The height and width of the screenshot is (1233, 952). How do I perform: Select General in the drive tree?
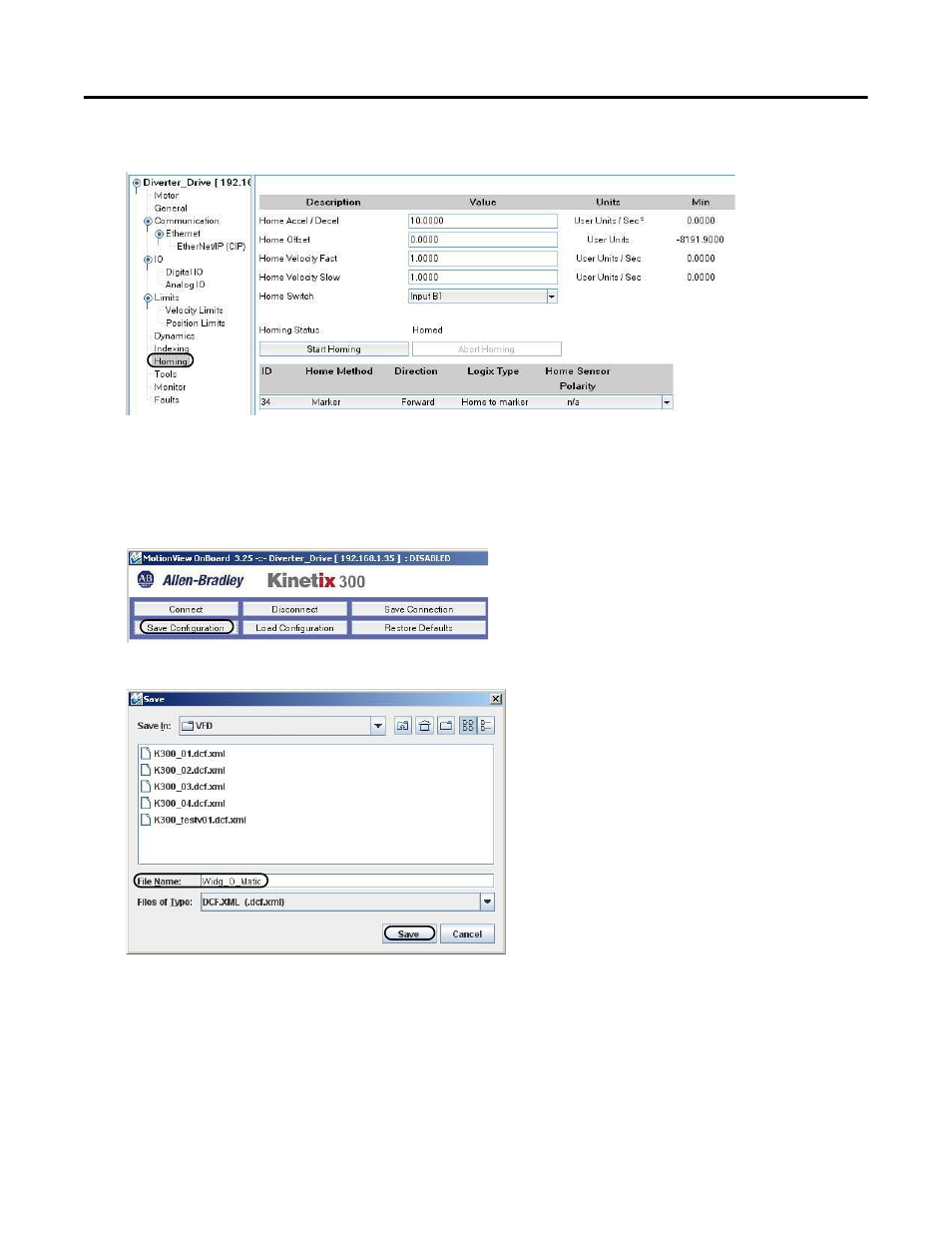(171, 209)
